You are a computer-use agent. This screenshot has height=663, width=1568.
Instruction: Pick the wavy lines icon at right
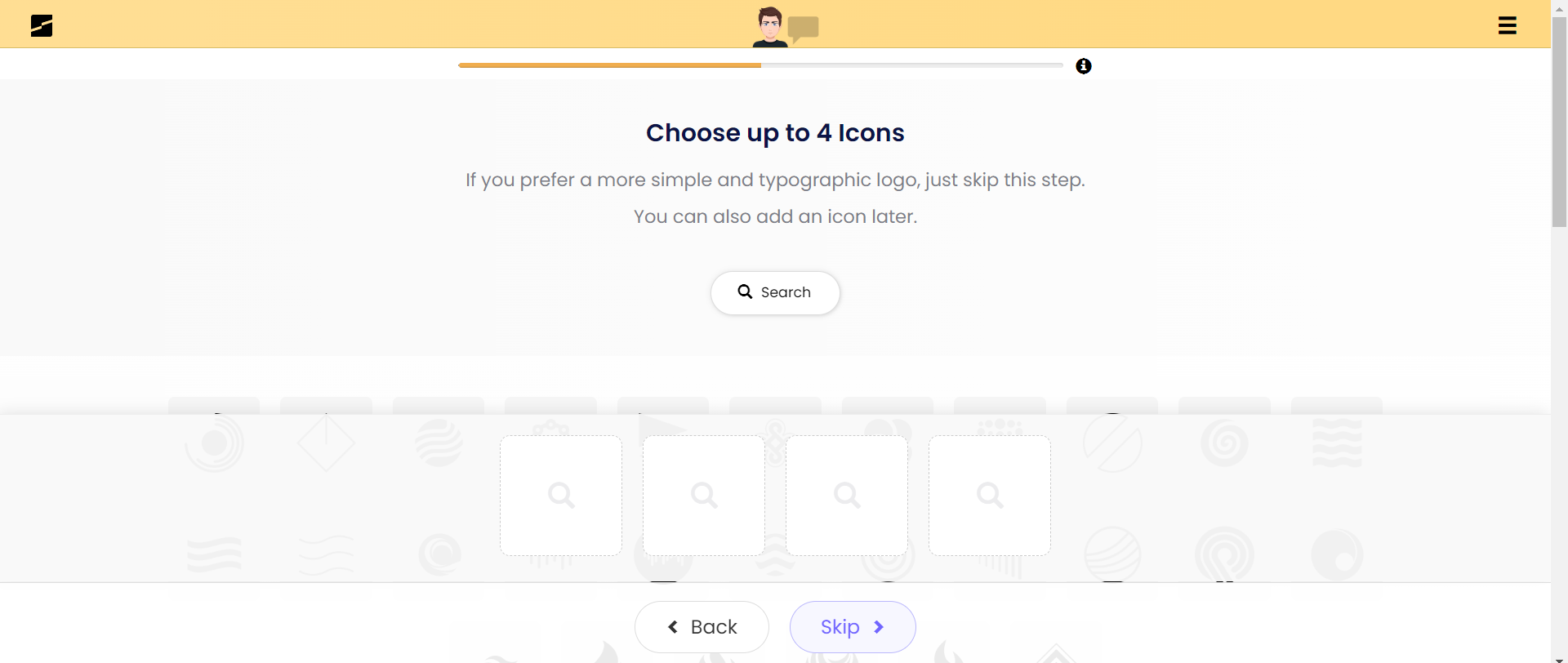(x=1337, y=443)
